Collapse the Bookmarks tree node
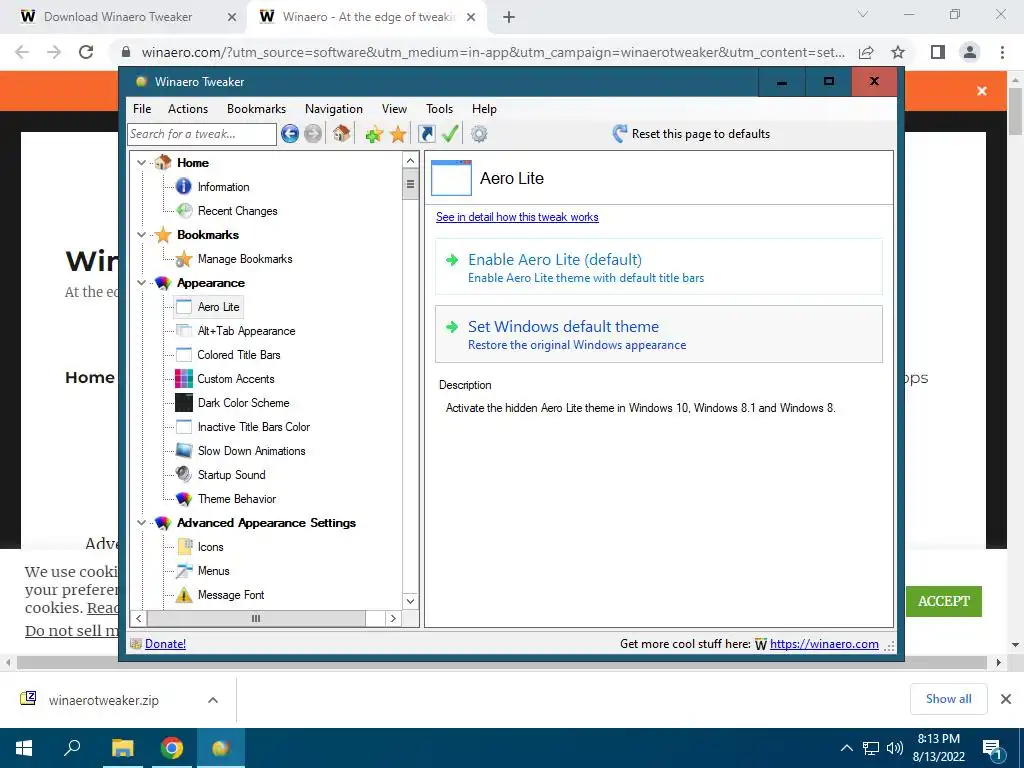 [x=141, y=234]
